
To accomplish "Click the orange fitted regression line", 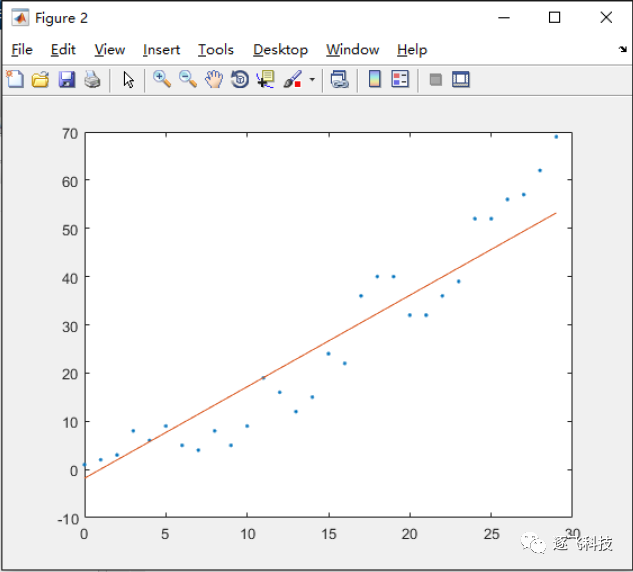I will coord(321,346).
